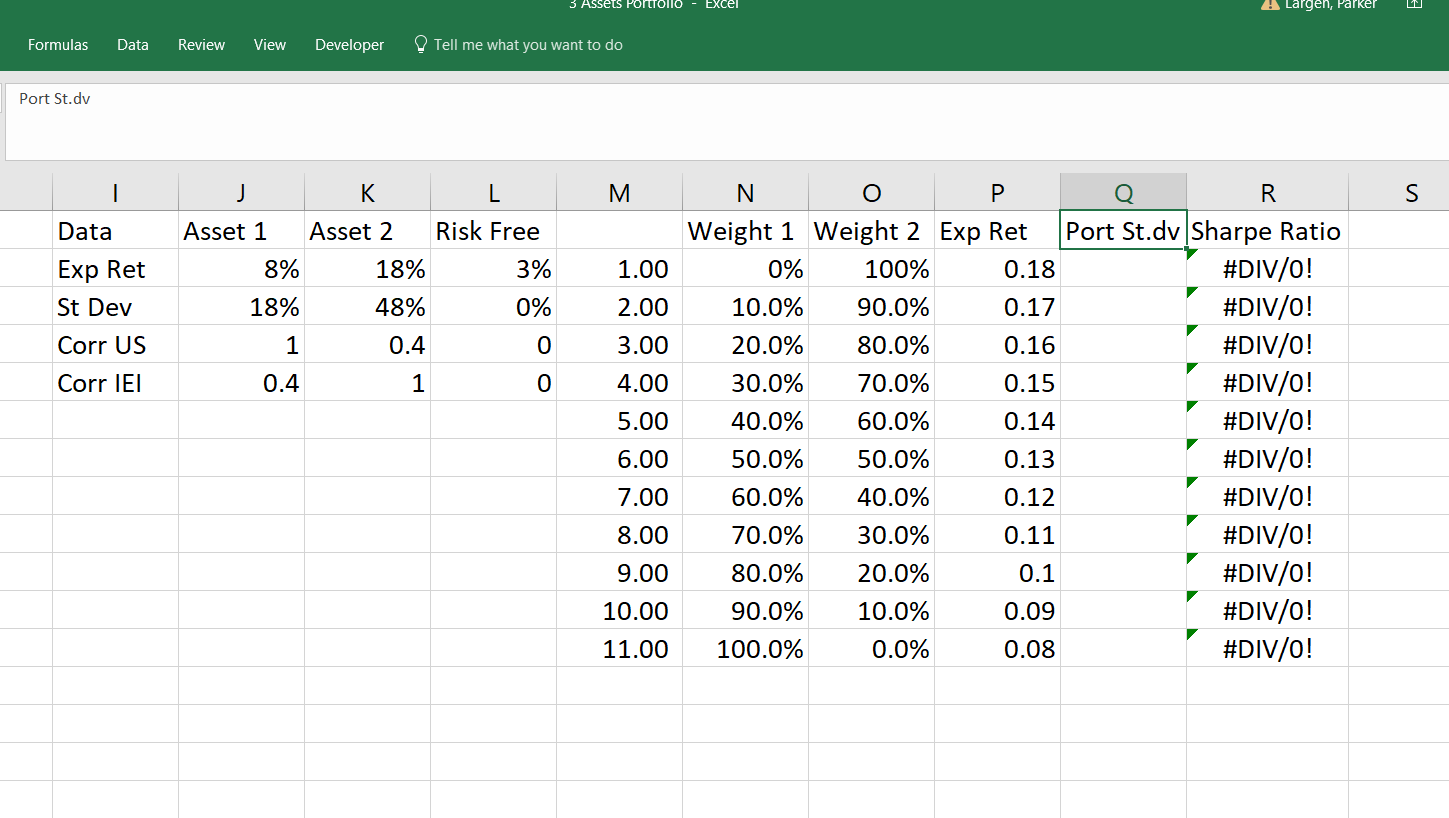Open the Review tab
The height and width of the screenshot is (818, 1449).
coord(200,44)
